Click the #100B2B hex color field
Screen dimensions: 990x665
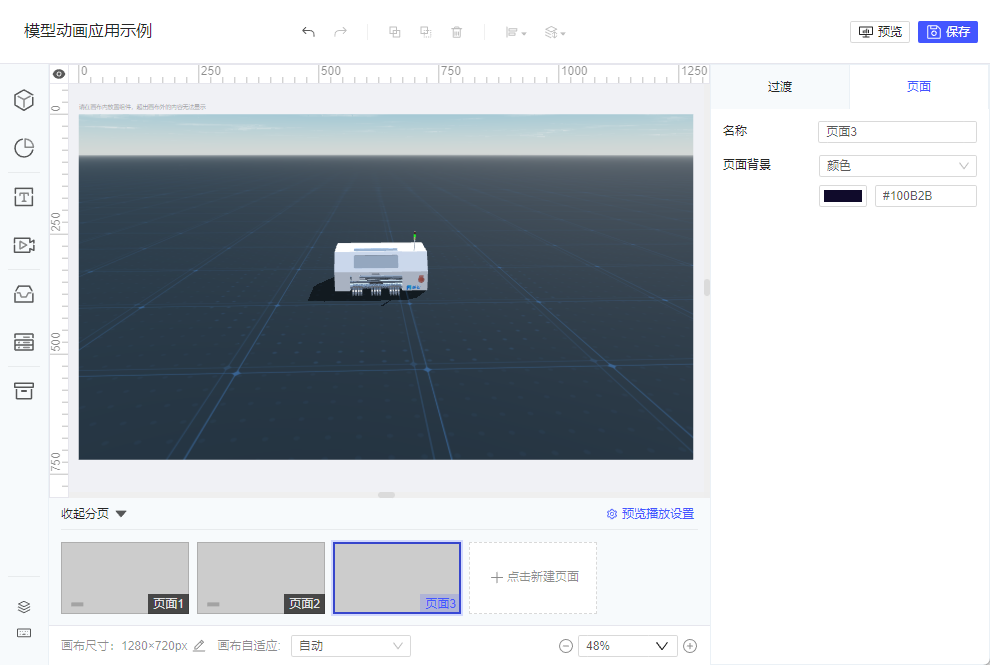click(x=926, y=196)
